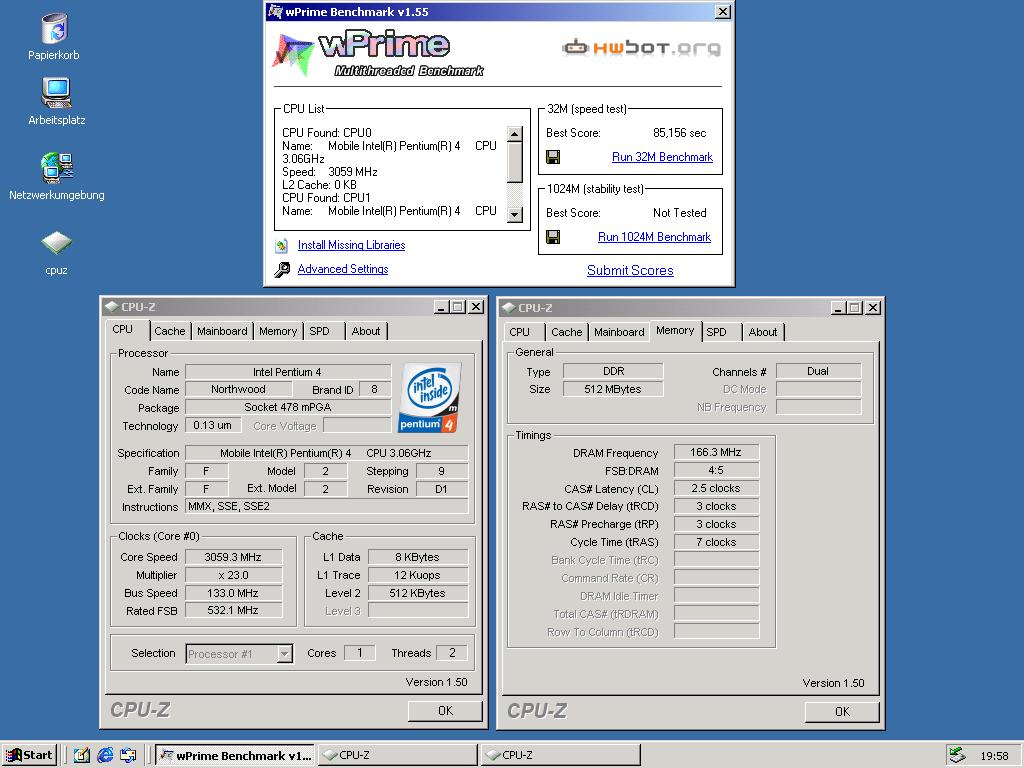Click the floppy save icon for 32M score
Viewport: 1024px width, 768px height.
pyautogui.click(x=553, y=157)
